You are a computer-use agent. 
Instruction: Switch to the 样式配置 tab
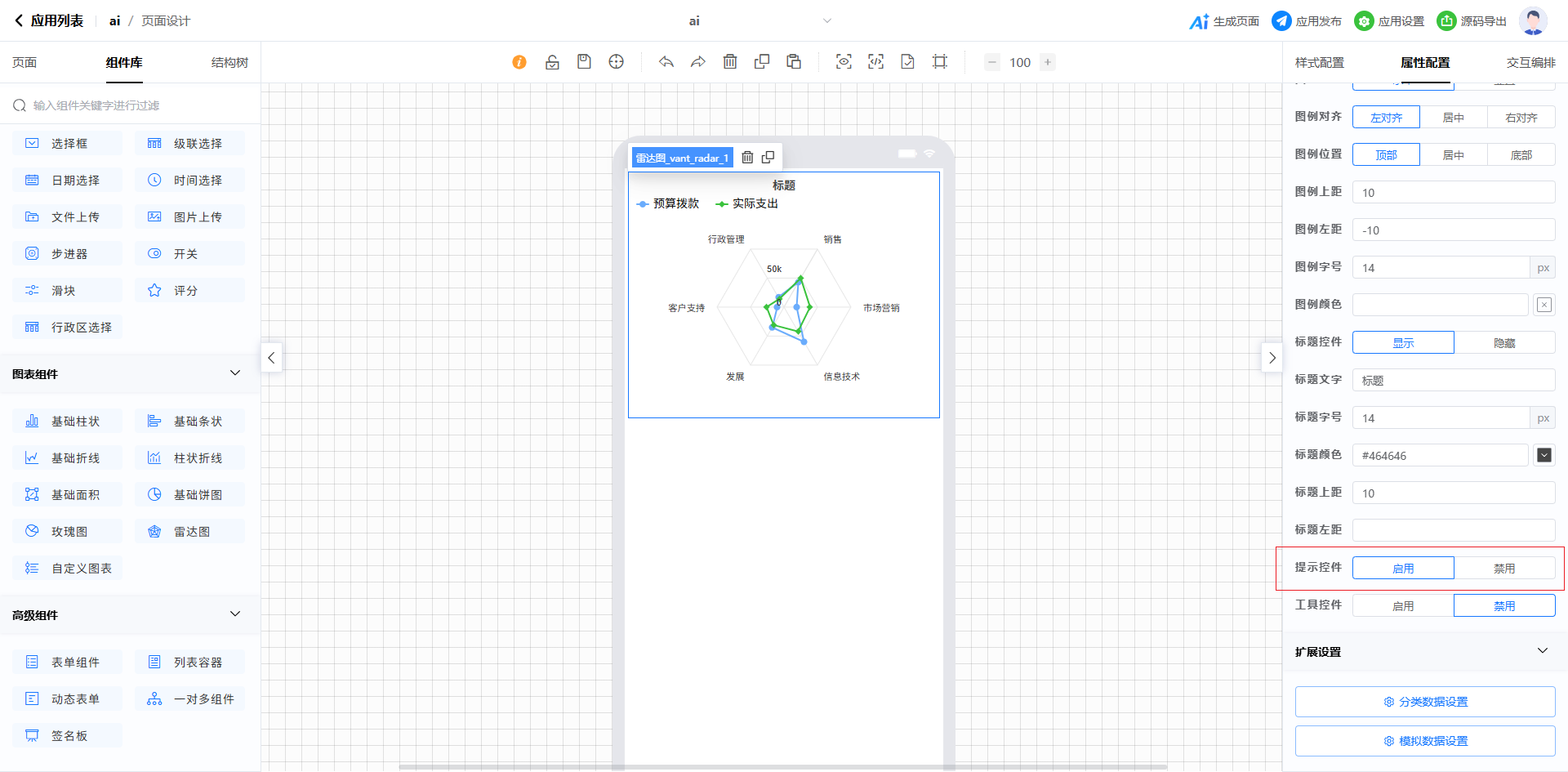tap(1319, 63)
